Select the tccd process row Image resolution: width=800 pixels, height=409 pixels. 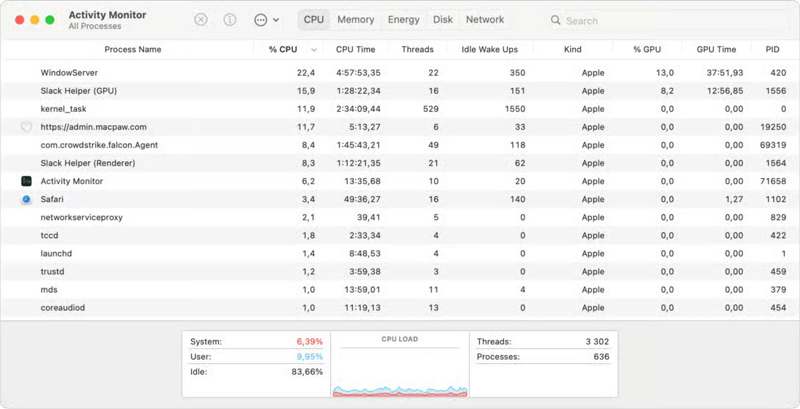coord(400,236)
